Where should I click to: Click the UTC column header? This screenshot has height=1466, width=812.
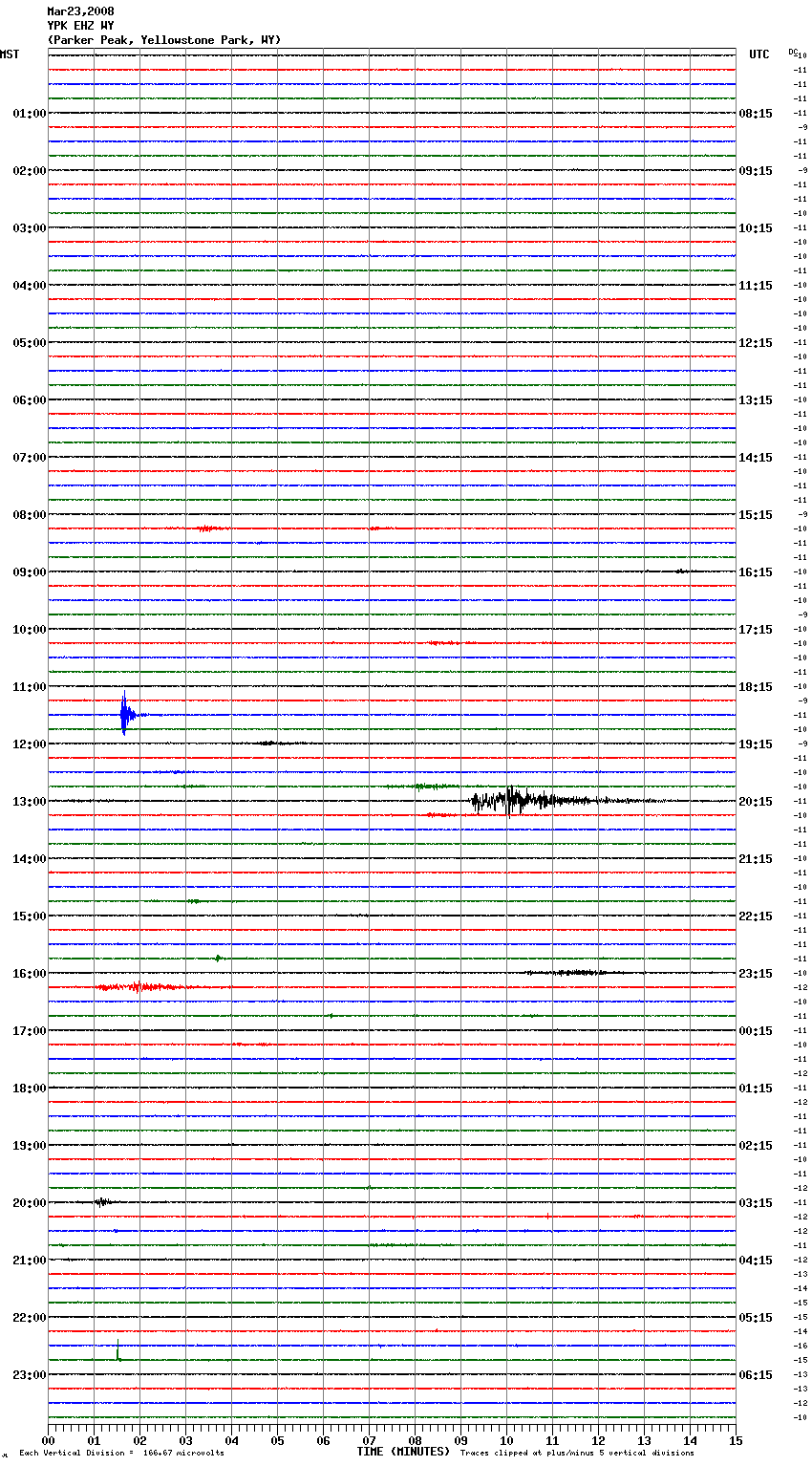[759, 54]
